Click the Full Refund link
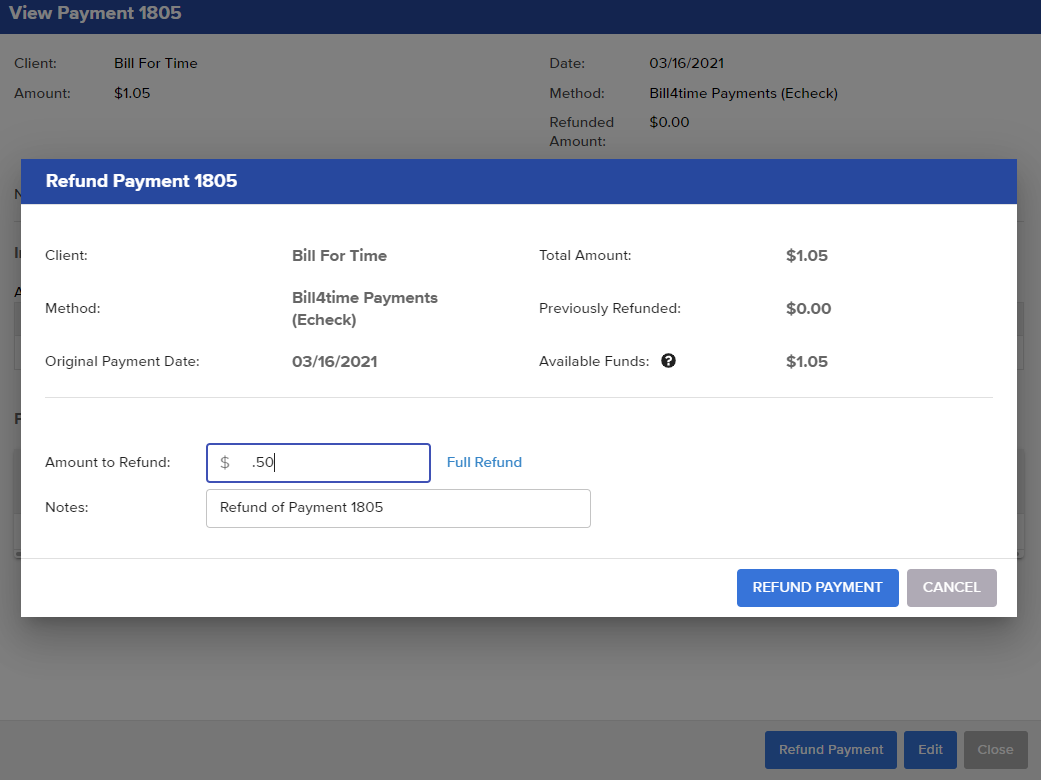This screenshot has height=780, width=1041. pos(484,462)
